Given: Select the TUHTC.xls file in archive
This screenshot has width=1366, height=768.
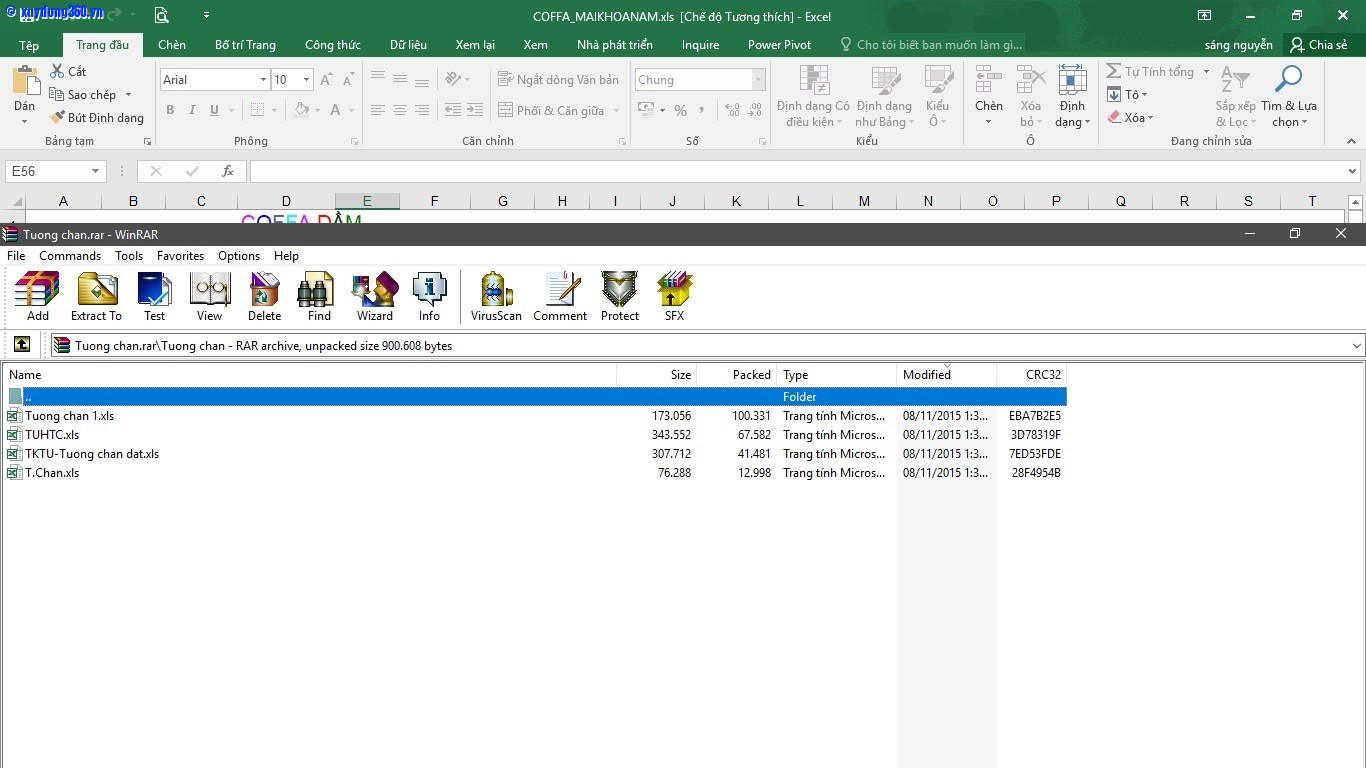Looking at the screenshot, I should 52,435.
